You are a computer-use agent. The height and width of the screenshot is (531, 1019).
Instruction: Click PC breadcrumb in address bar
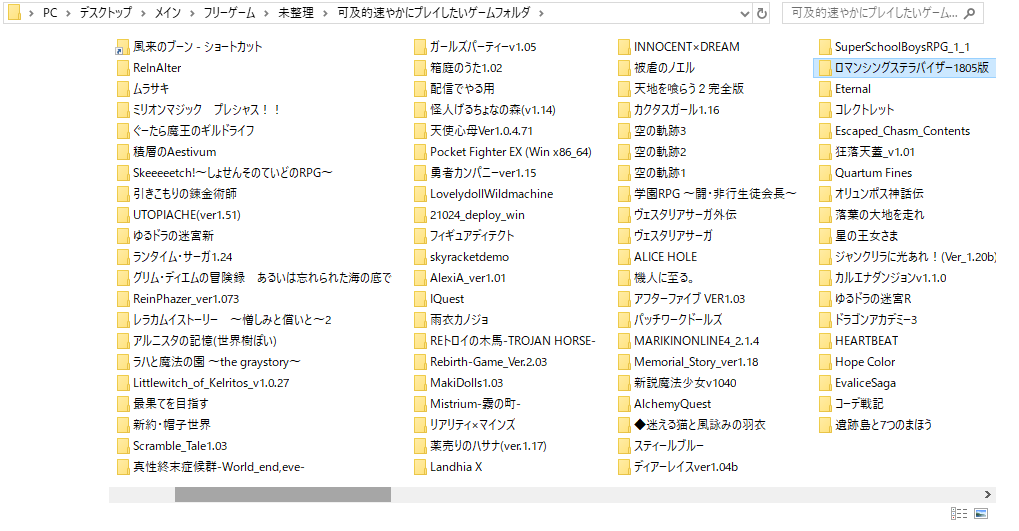pos(50,13)
